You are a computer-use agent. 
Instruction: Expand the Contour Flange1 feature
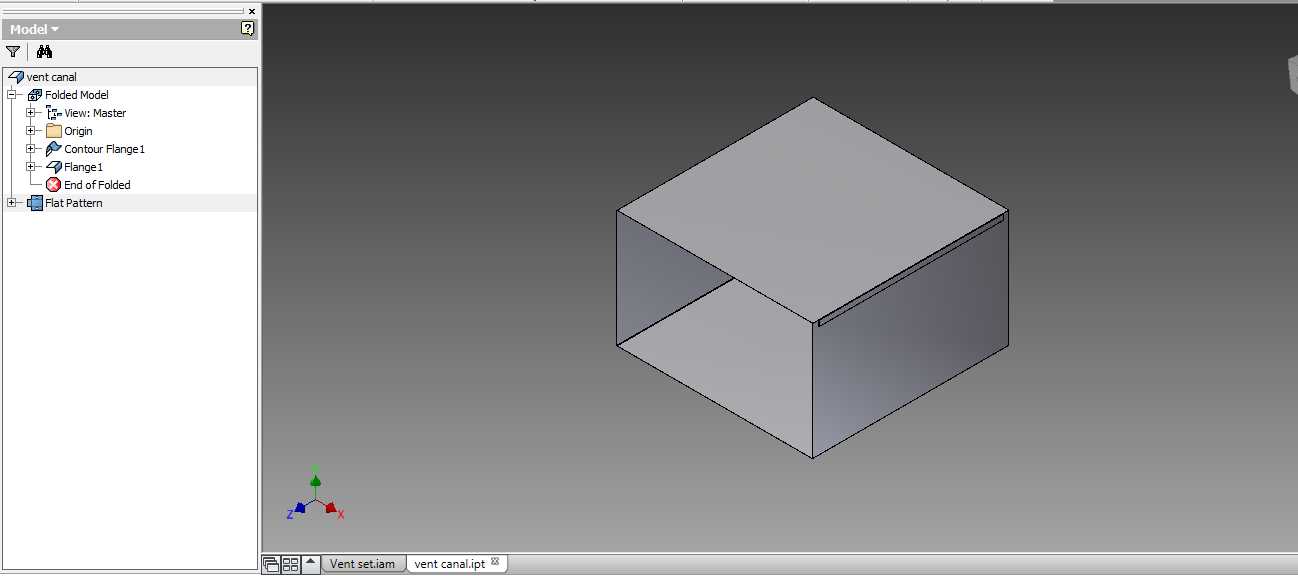click(31, 149)
